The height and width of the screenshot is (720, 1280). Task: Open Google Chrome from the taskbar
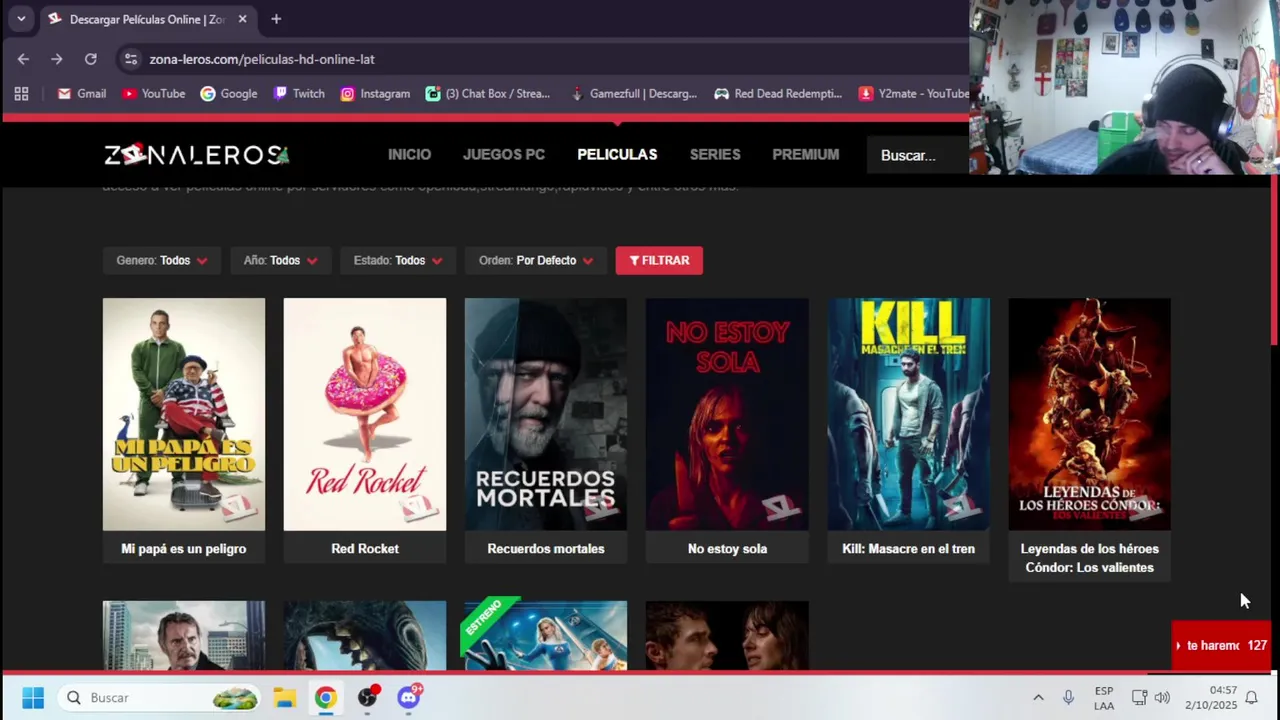(326, 698)
